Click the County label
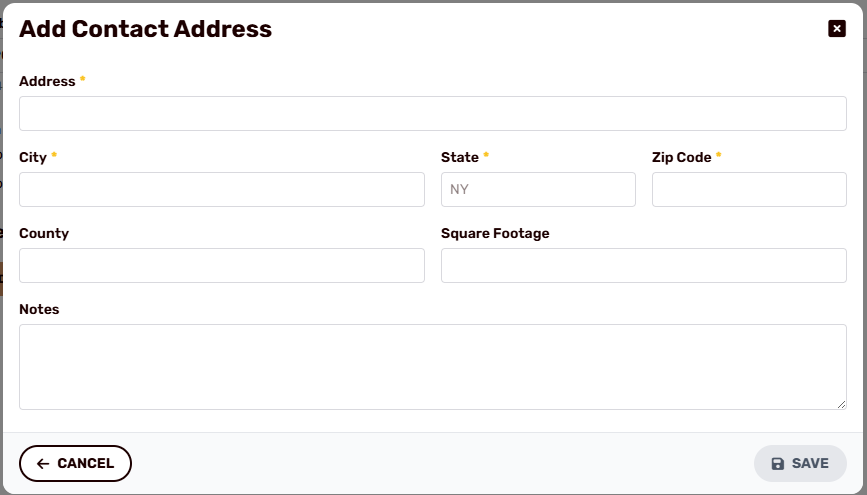867x495 pixels. pyautogui.click(x=44, y=233)
